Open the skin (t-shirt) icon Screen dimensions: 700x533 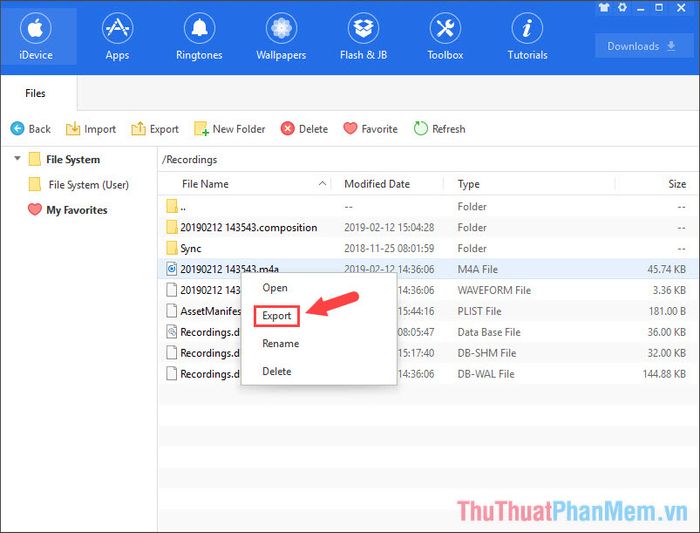tap(604, 8)
